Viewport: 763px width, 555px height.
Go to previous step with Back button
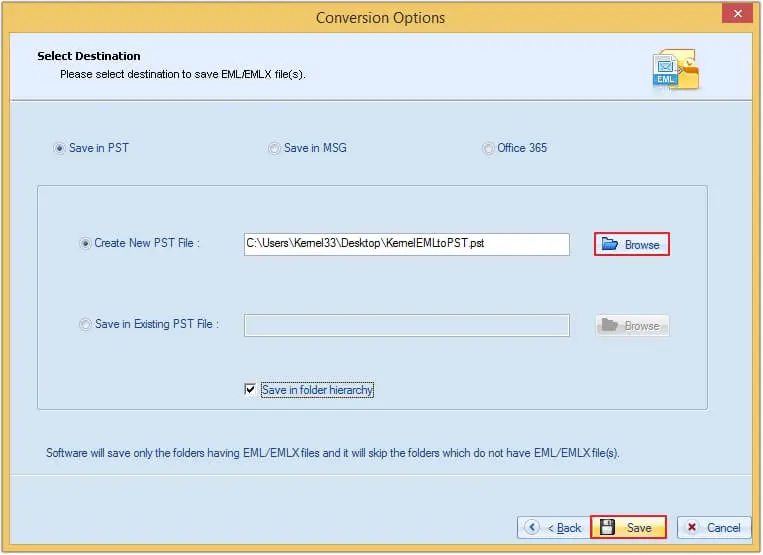(x=554, y=528)
